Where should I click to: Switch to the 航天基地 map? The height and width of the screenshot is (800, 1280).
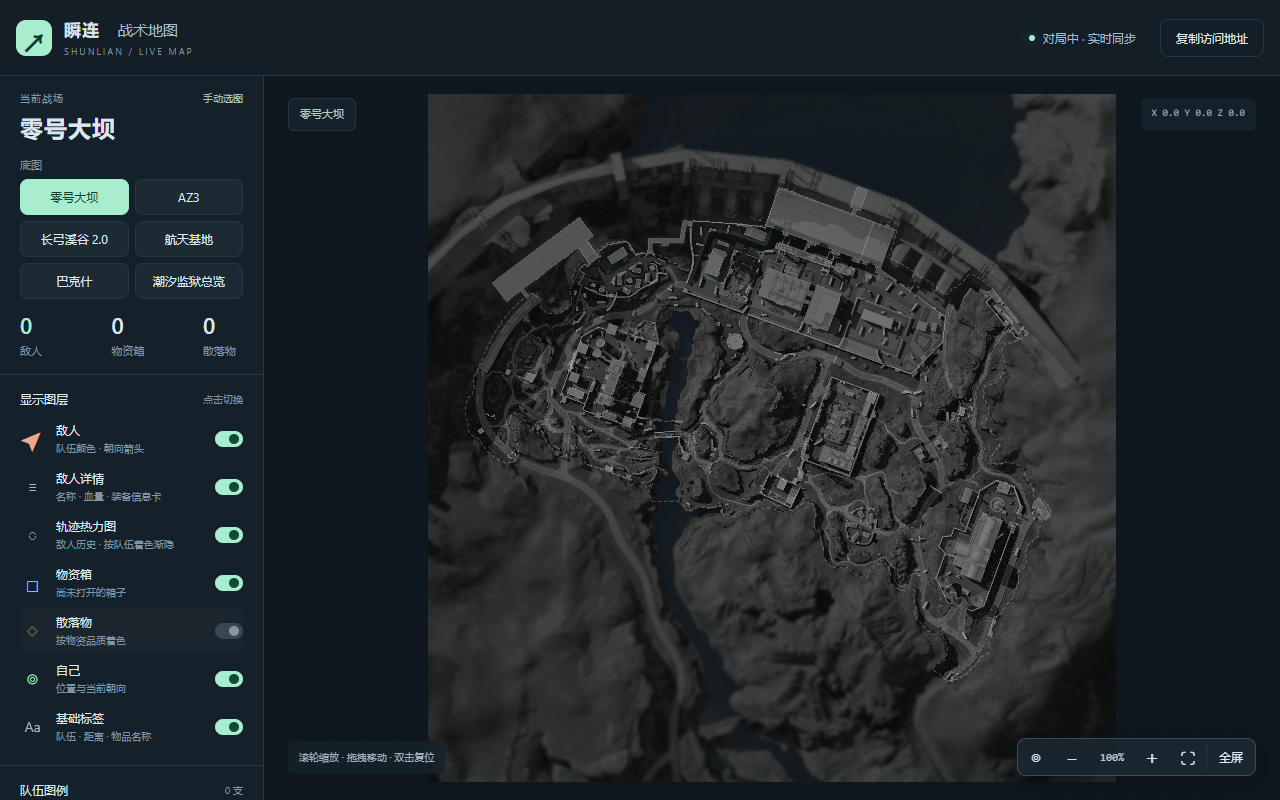click(x=189, y=239)
